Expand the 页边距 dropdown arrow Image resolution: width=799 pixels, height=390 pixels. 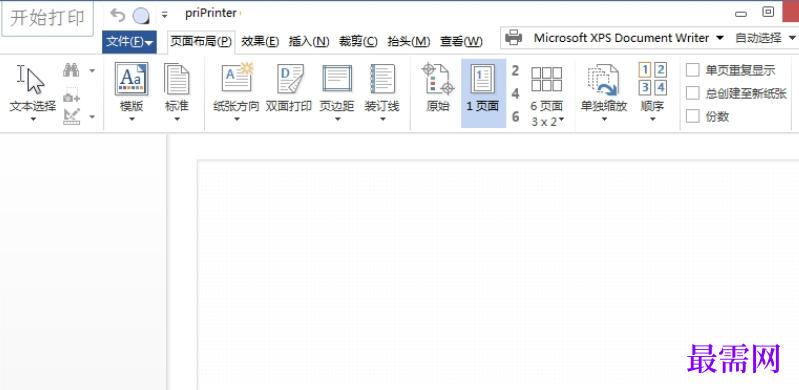[337, 119]
